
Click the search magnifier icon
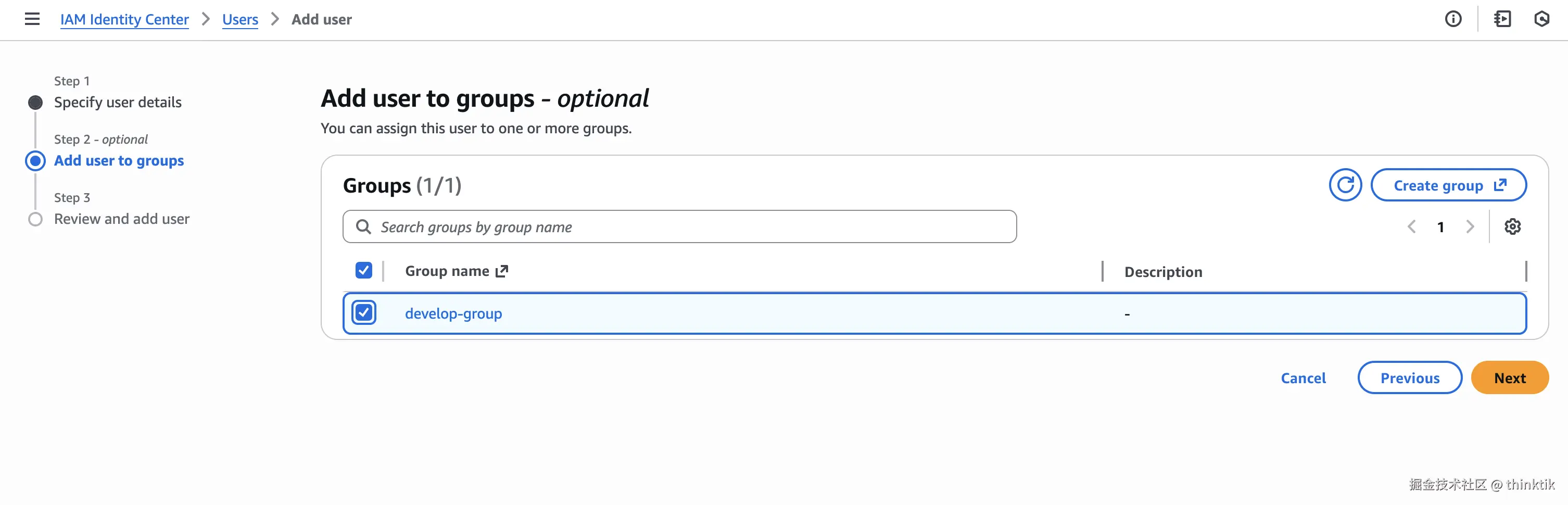click(363, 227)
